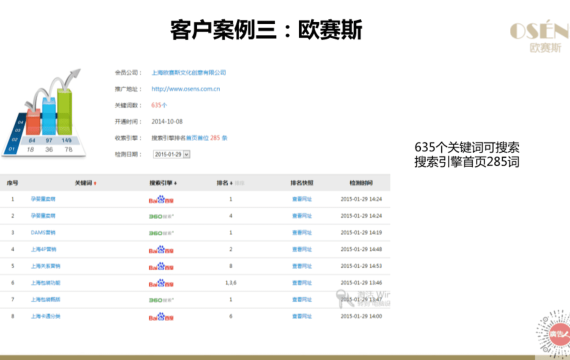Open the 上海欧赛斯文化创意有限公司 member company link
This screenshot has height=360, width=570.
point(189,73)
